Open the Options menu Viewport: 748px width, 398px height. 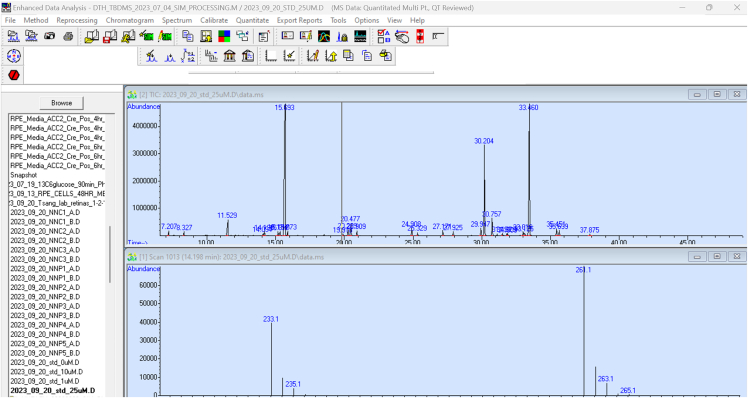pos(366,20)
